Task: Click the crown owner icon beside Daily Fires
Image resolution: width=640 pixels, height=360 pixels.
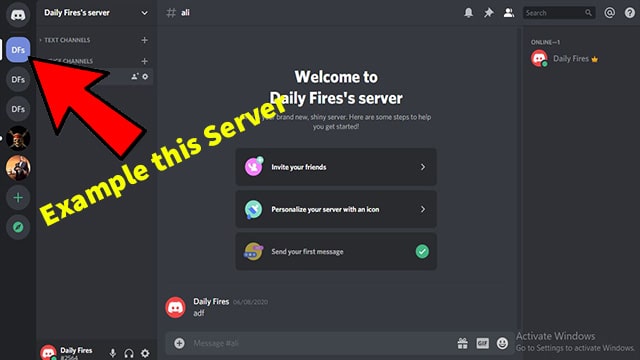Action: [x=595, y=59]
